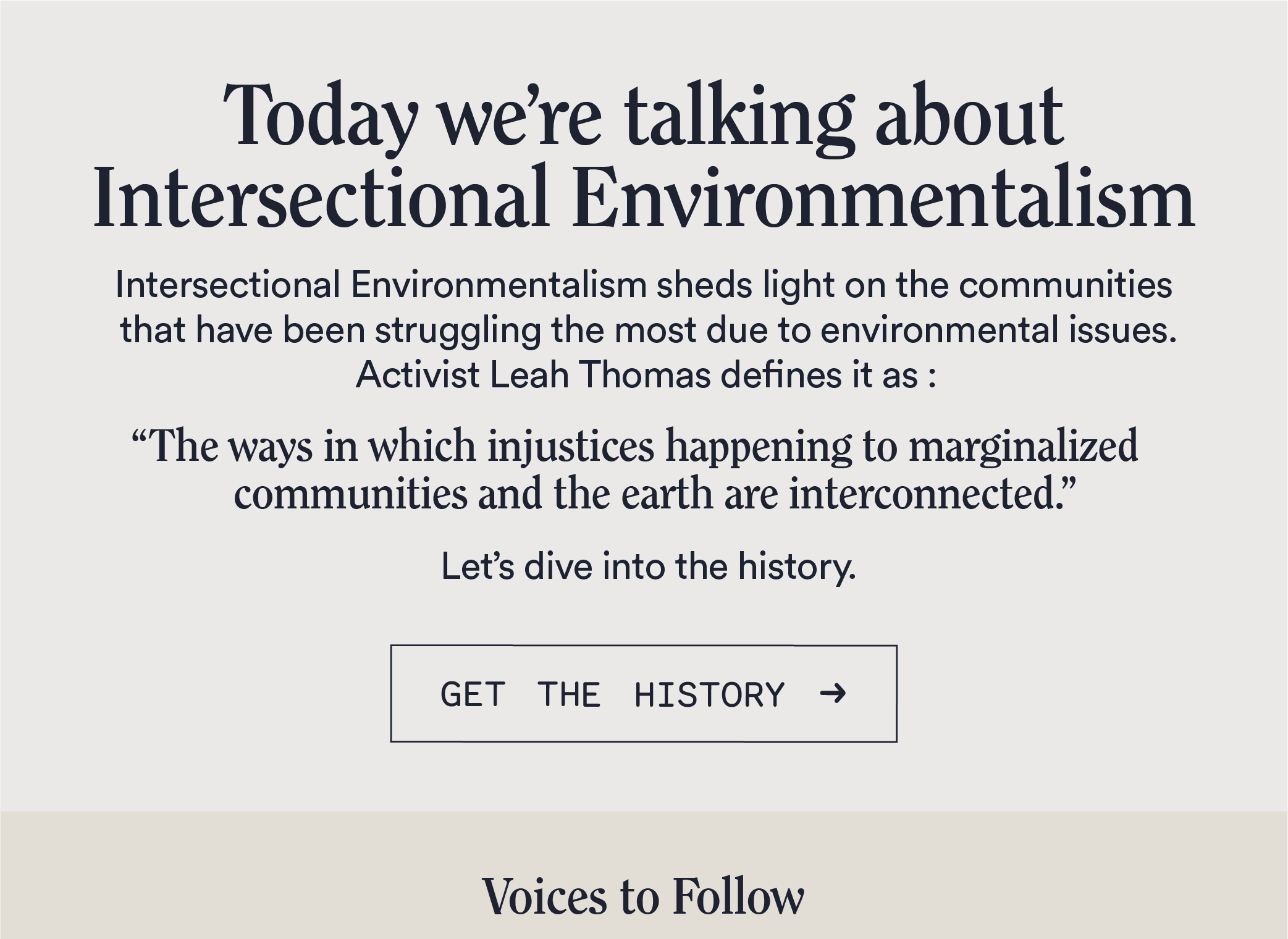The width and height of the screenshot is (1288, 939).
Task: Click the paragraph line starting "Intersectional Environmentalism sheds light"
Action: (x=644, y=287)
